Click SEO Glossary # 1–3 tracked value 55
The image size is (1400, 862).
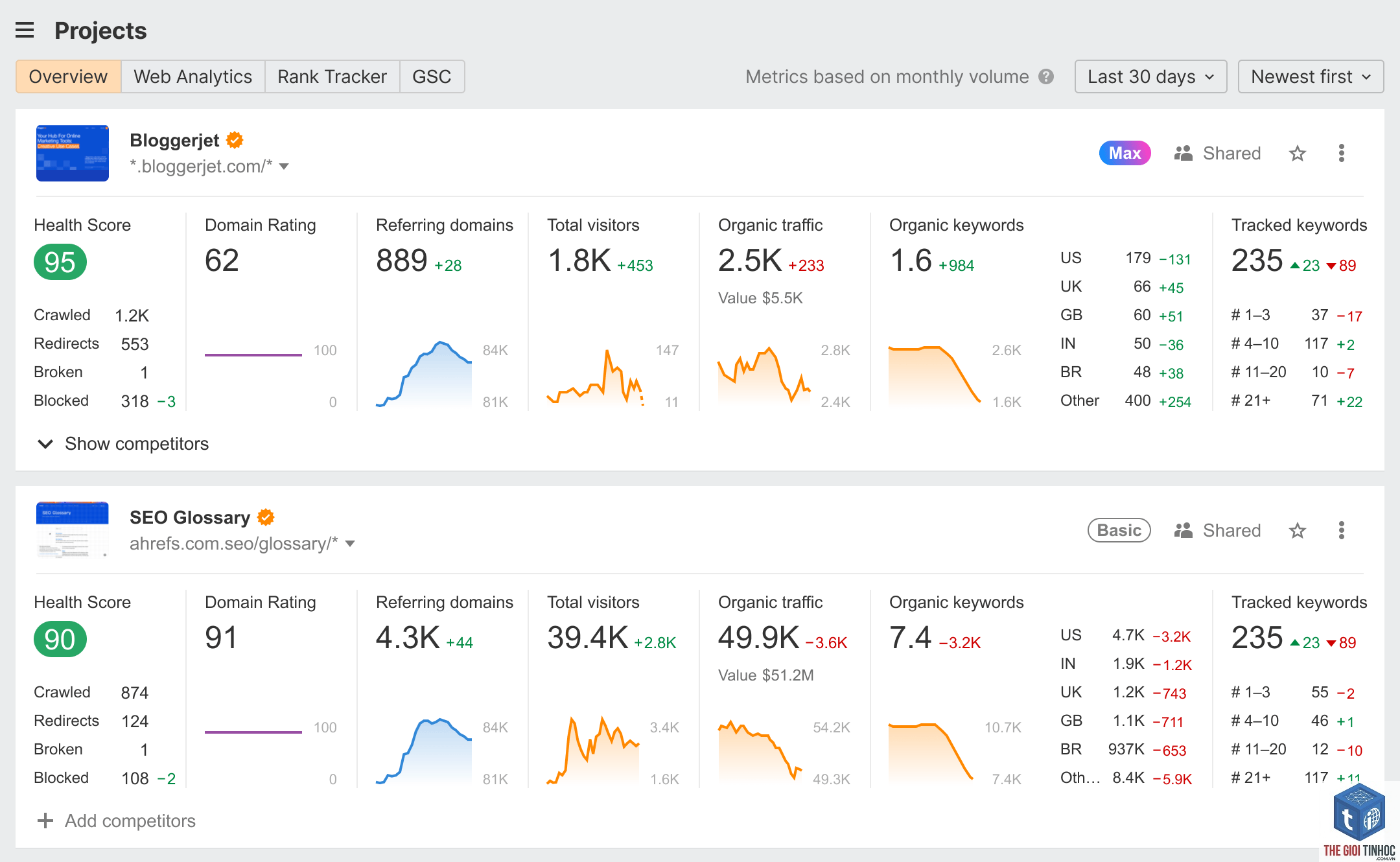pos(1320,692)
